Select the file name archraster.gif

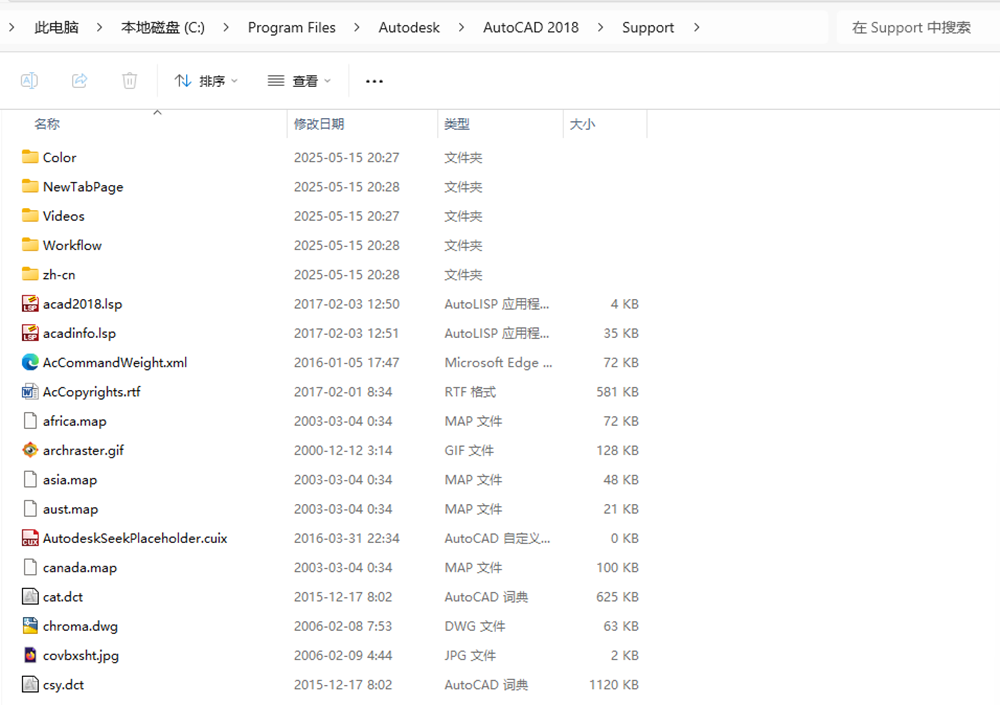(x=84, y=450)
